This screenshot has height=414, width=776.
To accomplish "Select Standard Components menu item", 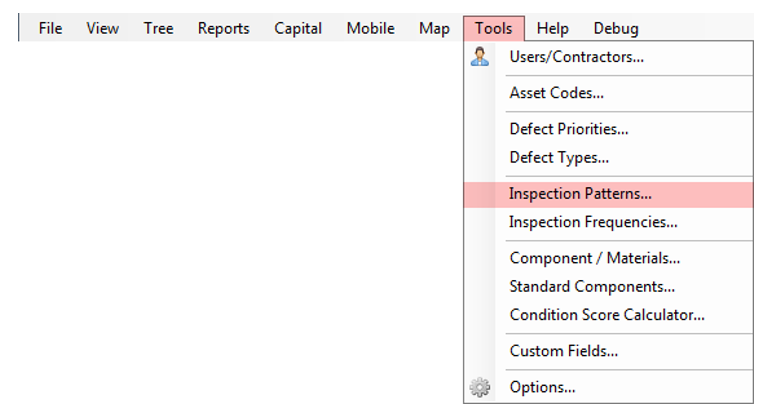I will [x=592, y=286].
